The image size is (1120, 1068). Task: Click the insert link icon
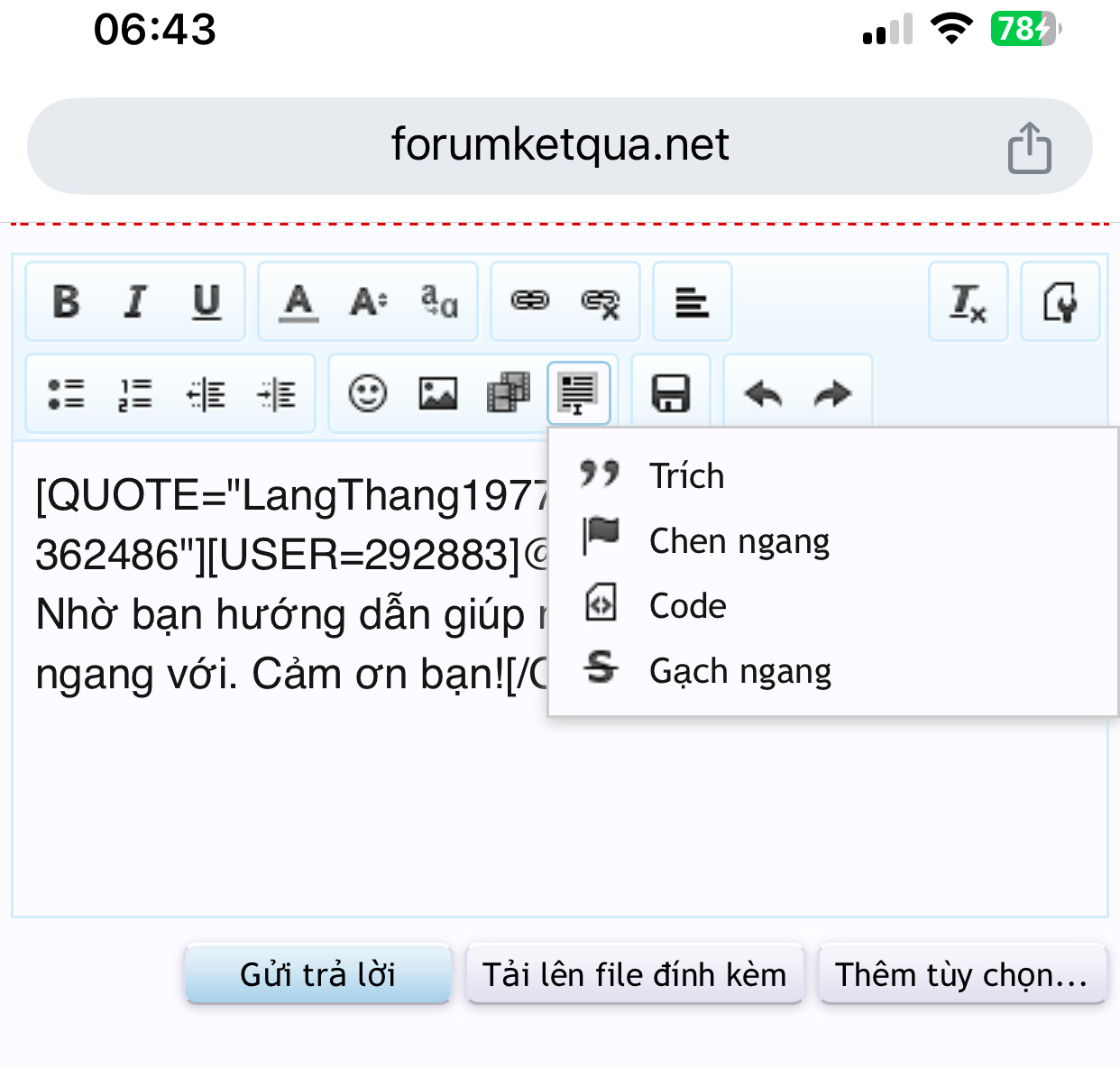click(x=530, y=301)
